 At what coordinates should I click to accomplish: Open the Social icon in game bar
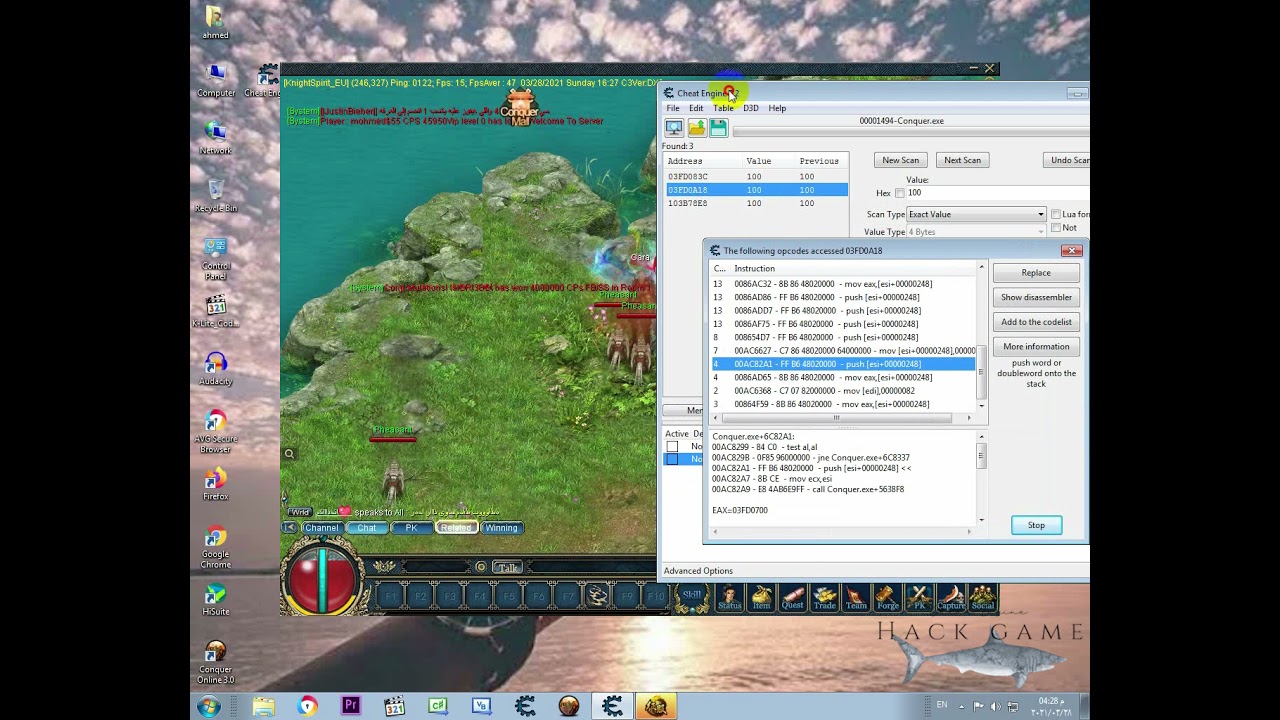point(982,598)
